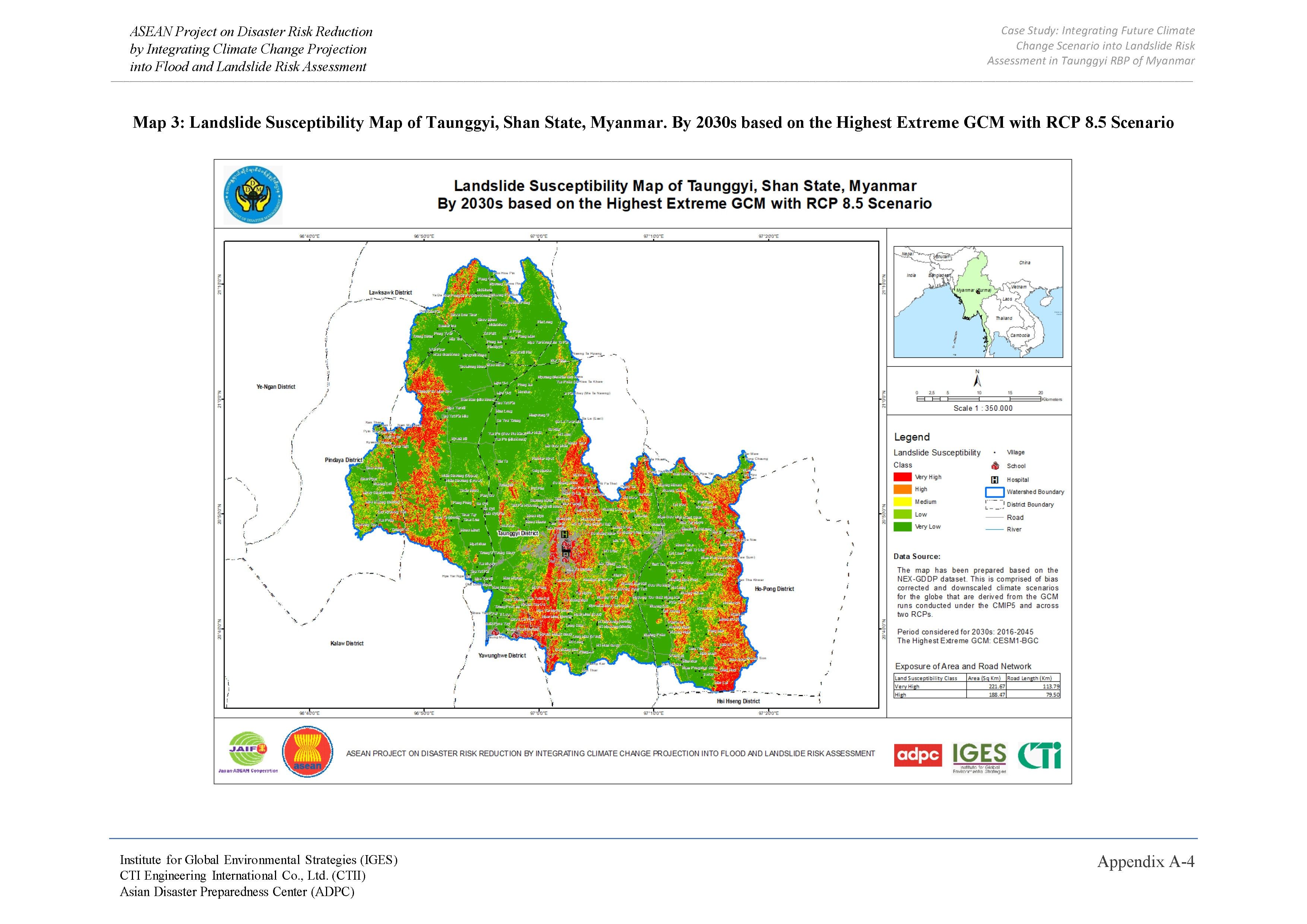Click the red ASEAN emblem logo
This screenshot has height=924, width=1307.
tap(307, 752)
